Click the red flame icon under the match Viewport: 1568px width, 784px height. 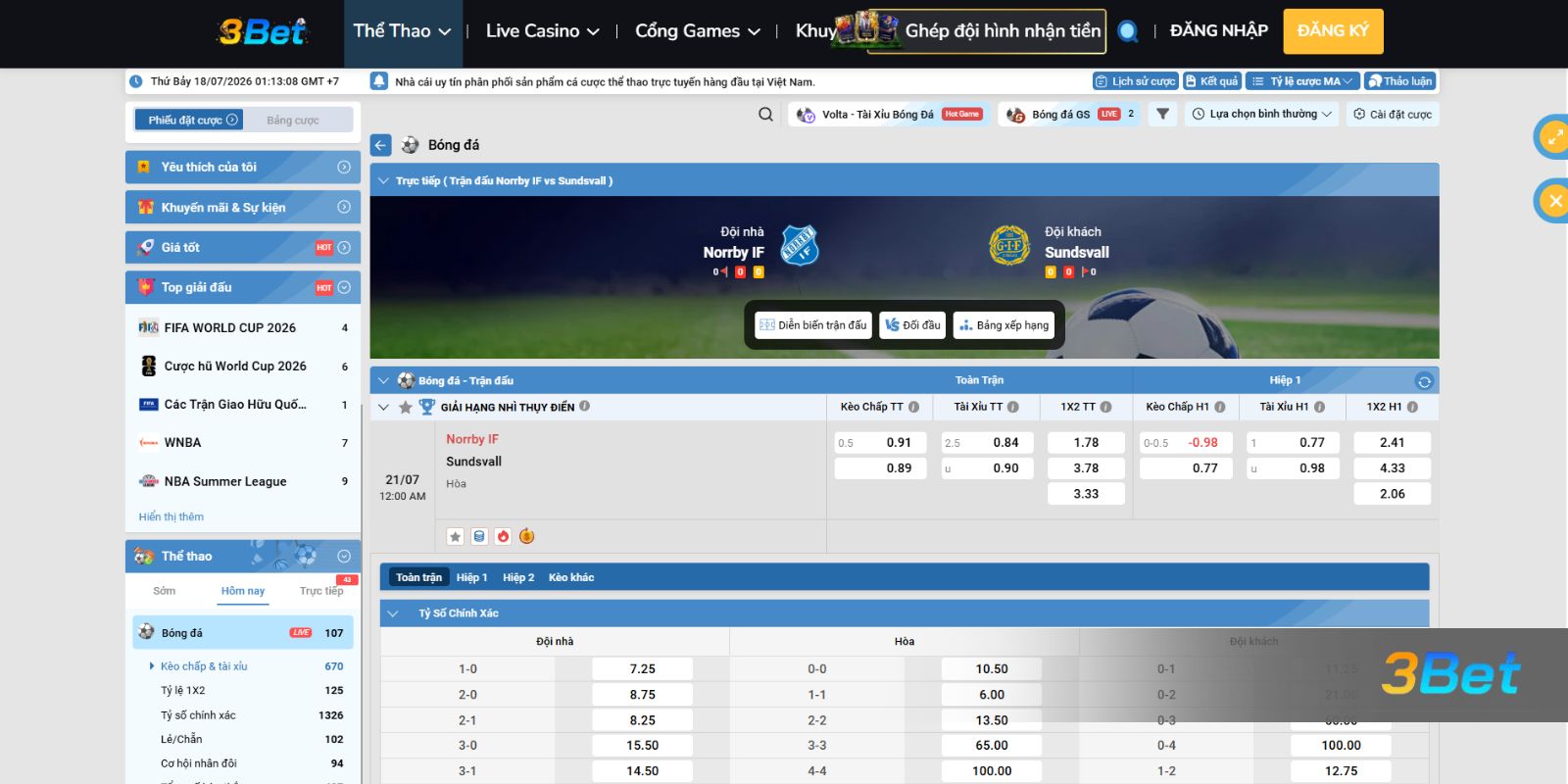[x=503, y=536]
